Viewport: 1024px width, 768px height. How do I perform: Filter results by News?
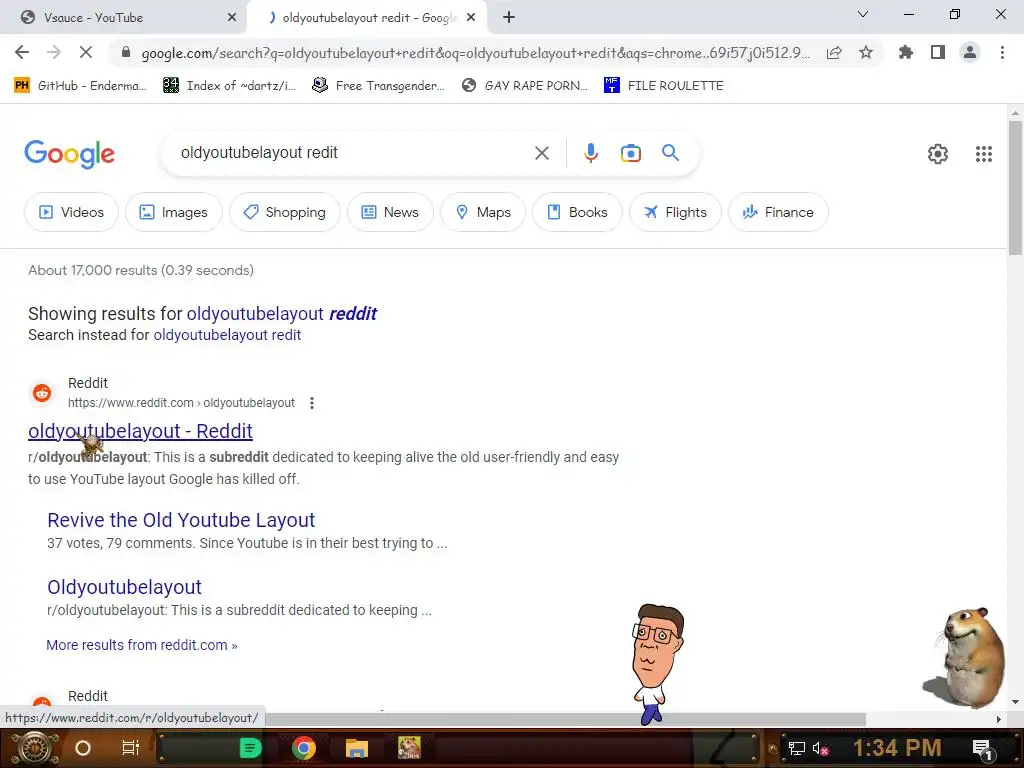click(390, 212)
